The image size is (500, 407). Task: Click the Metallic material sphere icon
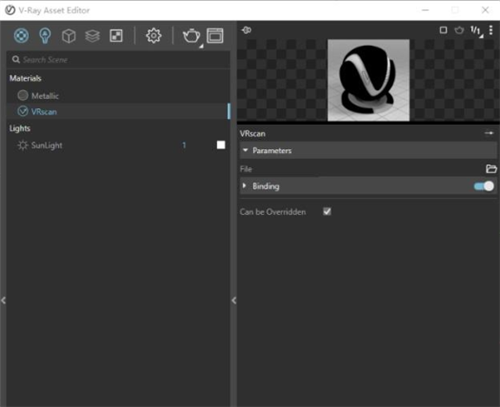tap(23, 95)
